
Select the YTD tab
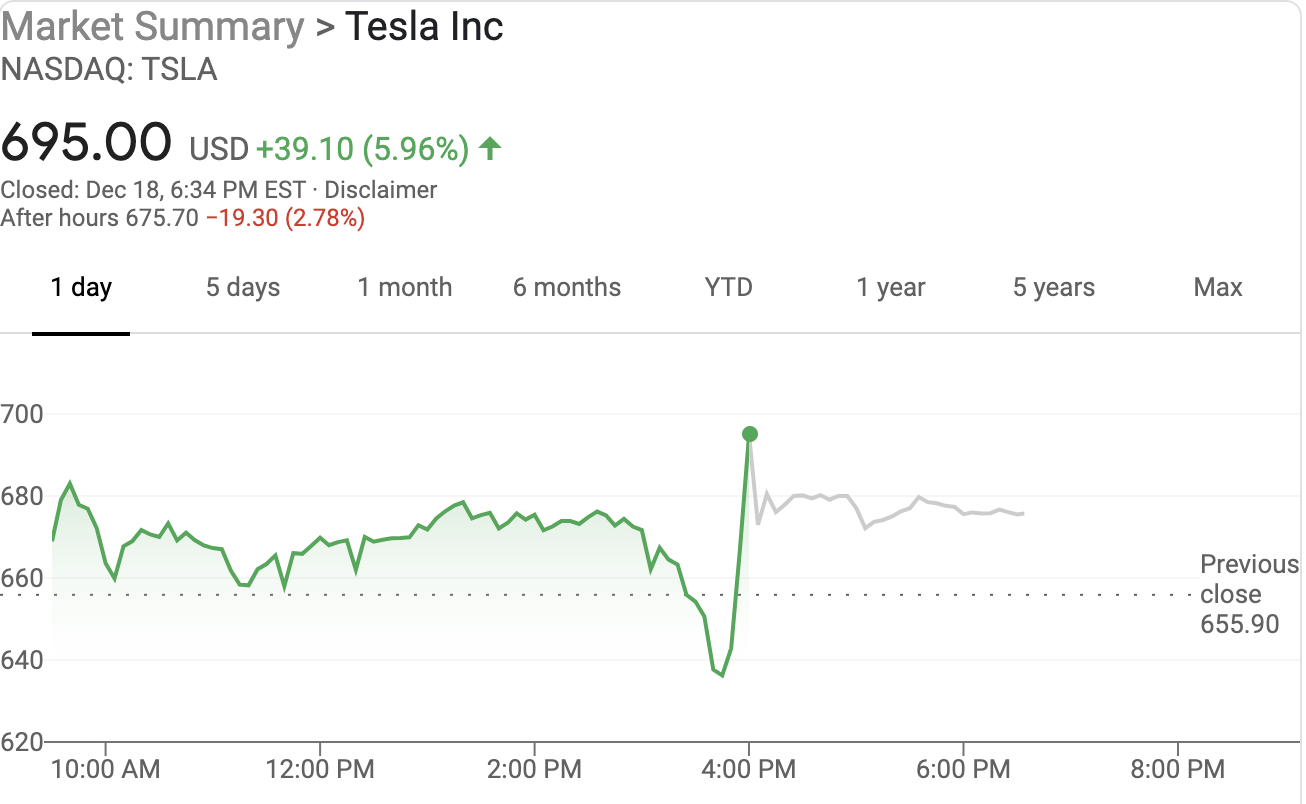coord(729,288)
